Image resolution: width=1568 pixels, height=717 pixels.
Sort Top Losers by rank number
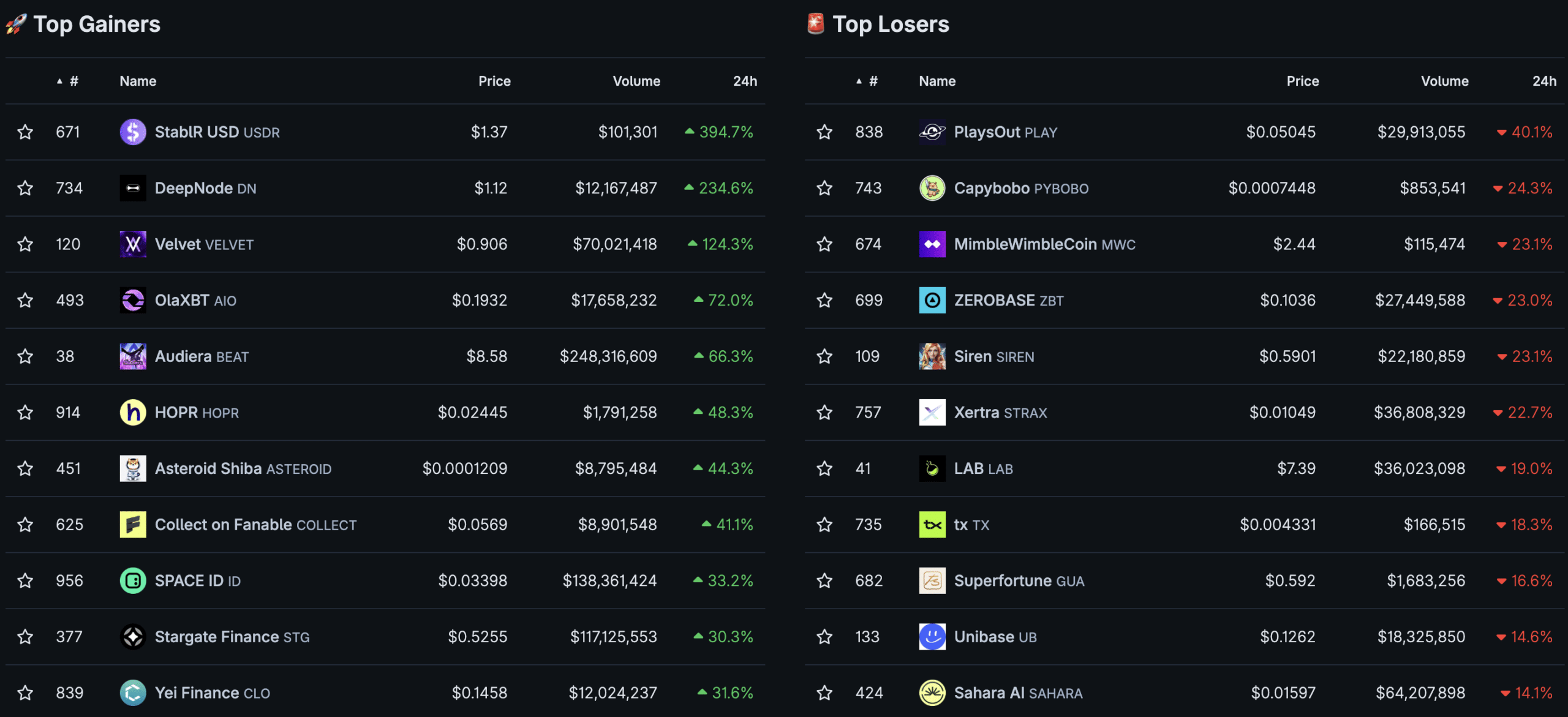(x=867, y=81)
